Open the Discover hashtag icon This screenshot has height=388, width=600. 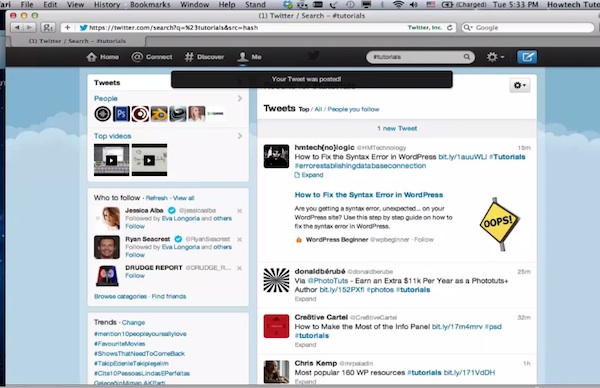[189, 57]
